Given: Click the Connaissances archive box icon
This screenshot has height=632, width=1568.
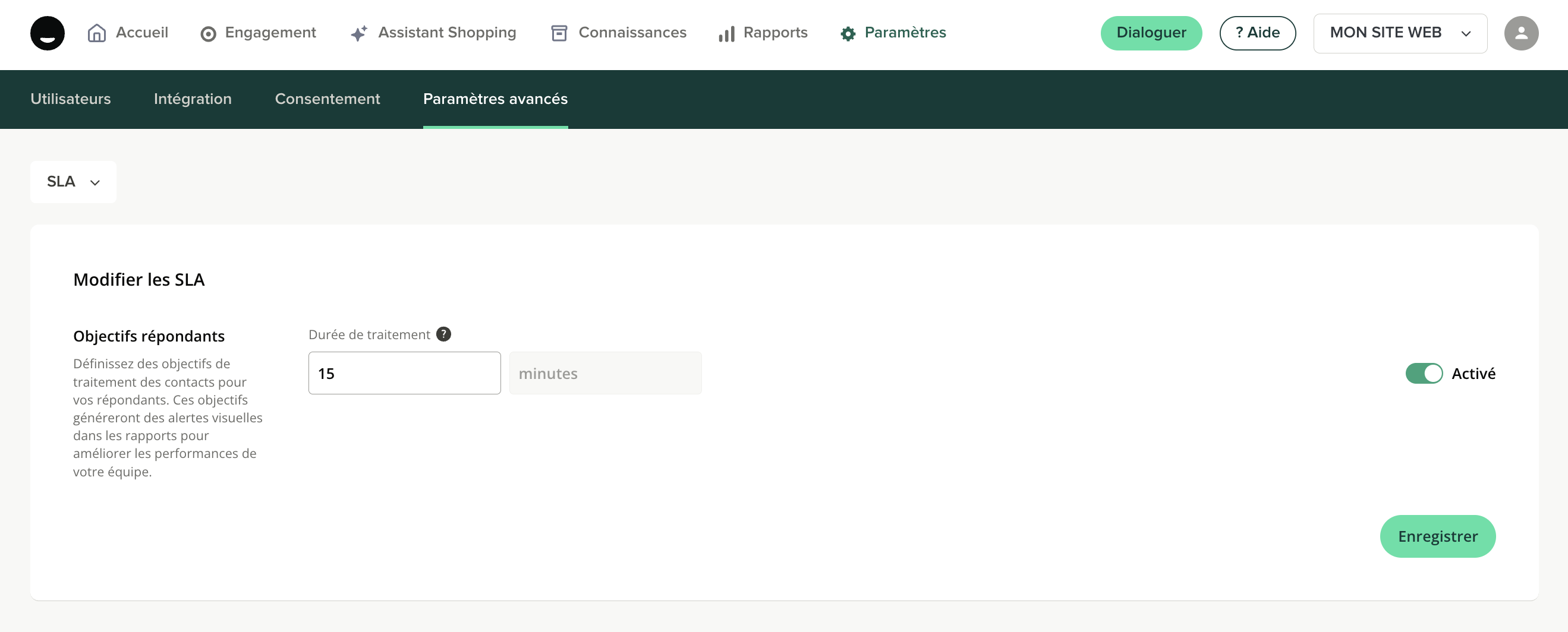Looking at the screenshot, I should pos(559,33).
